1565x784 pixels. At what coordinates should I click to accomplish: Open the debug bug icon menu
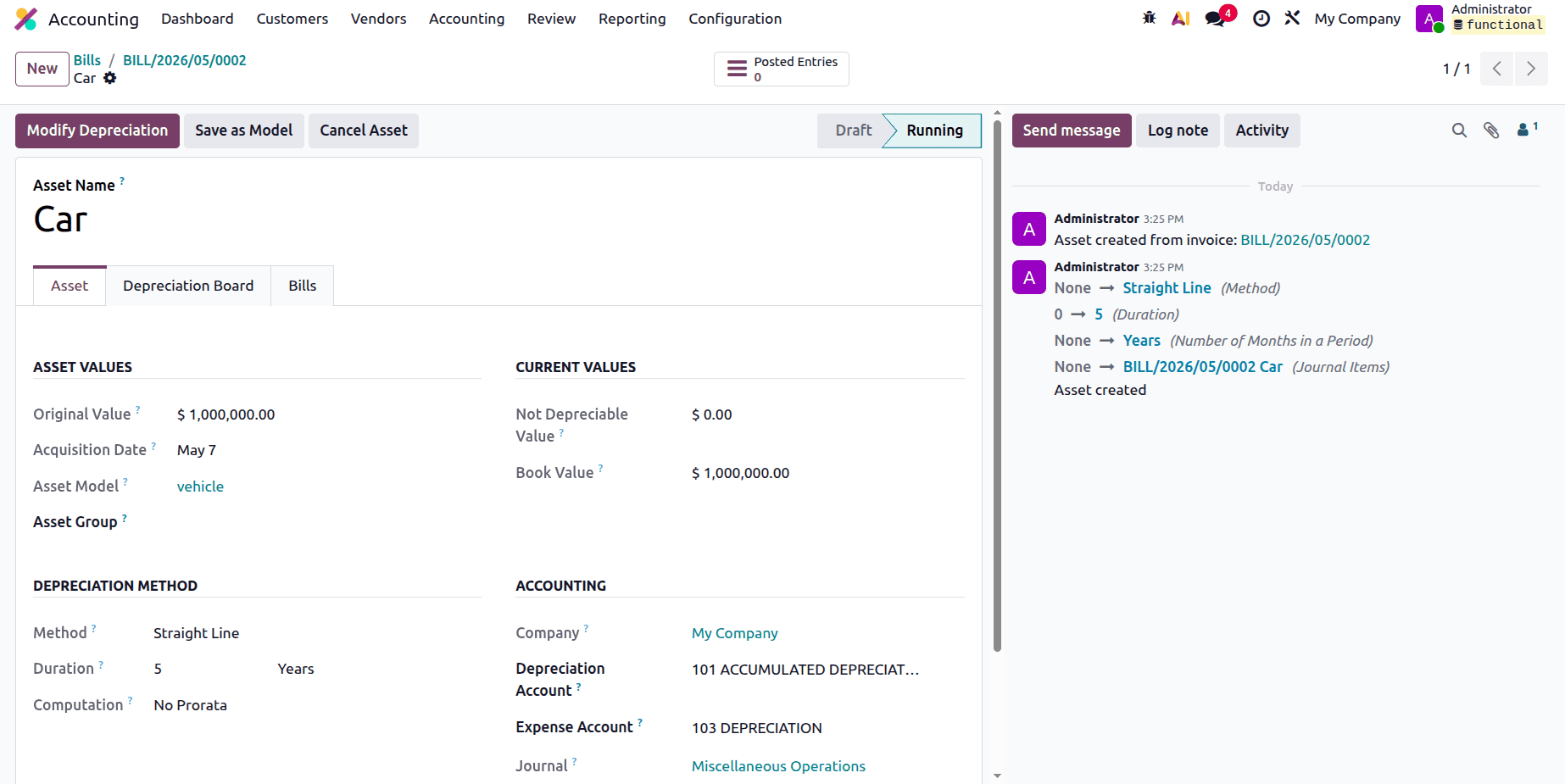[x=1149, y=18]
